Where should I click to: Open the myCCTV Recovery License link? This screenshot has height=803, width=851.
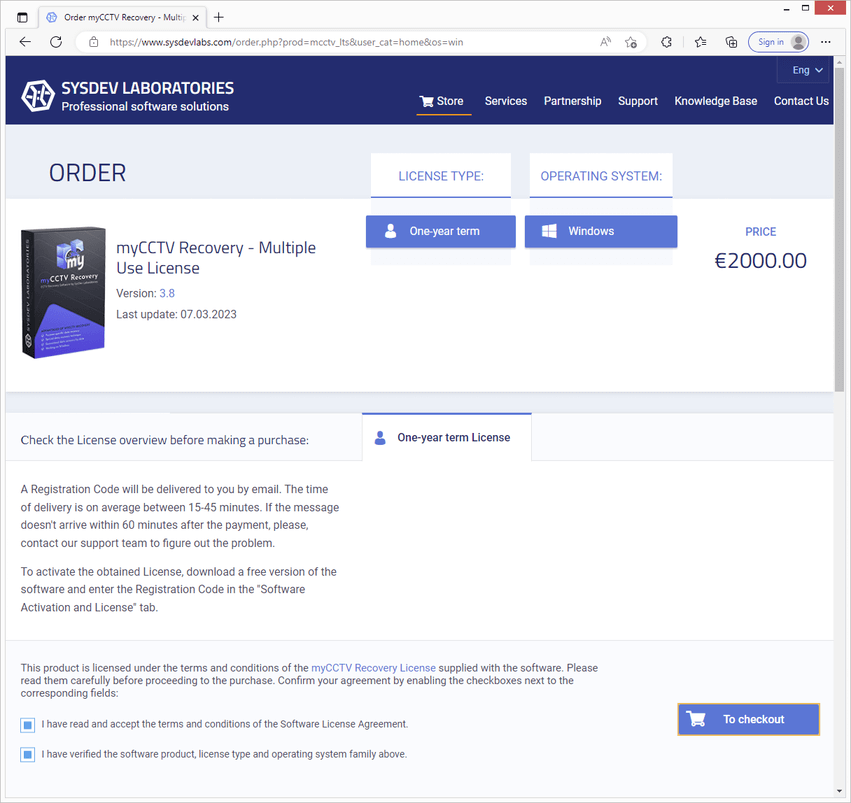(x=373, y=668)
